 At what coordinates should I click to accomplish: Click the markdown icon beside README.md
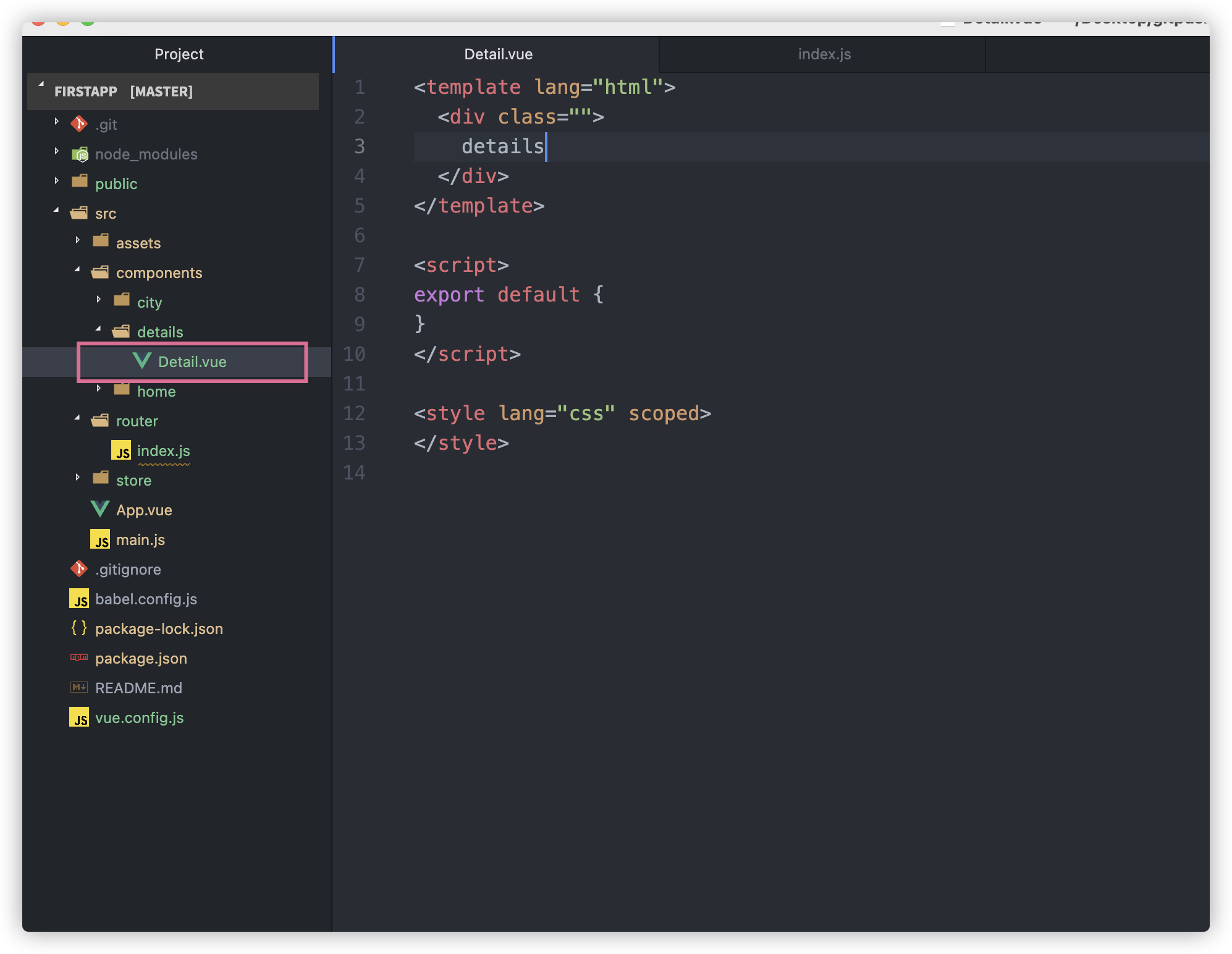coord(79,687)
